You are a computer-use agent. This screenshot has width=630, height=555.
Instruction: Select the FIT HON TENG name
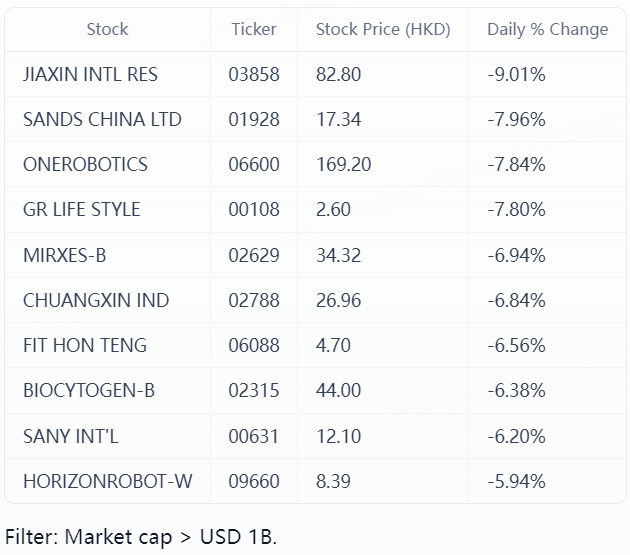tap(85, 346)
